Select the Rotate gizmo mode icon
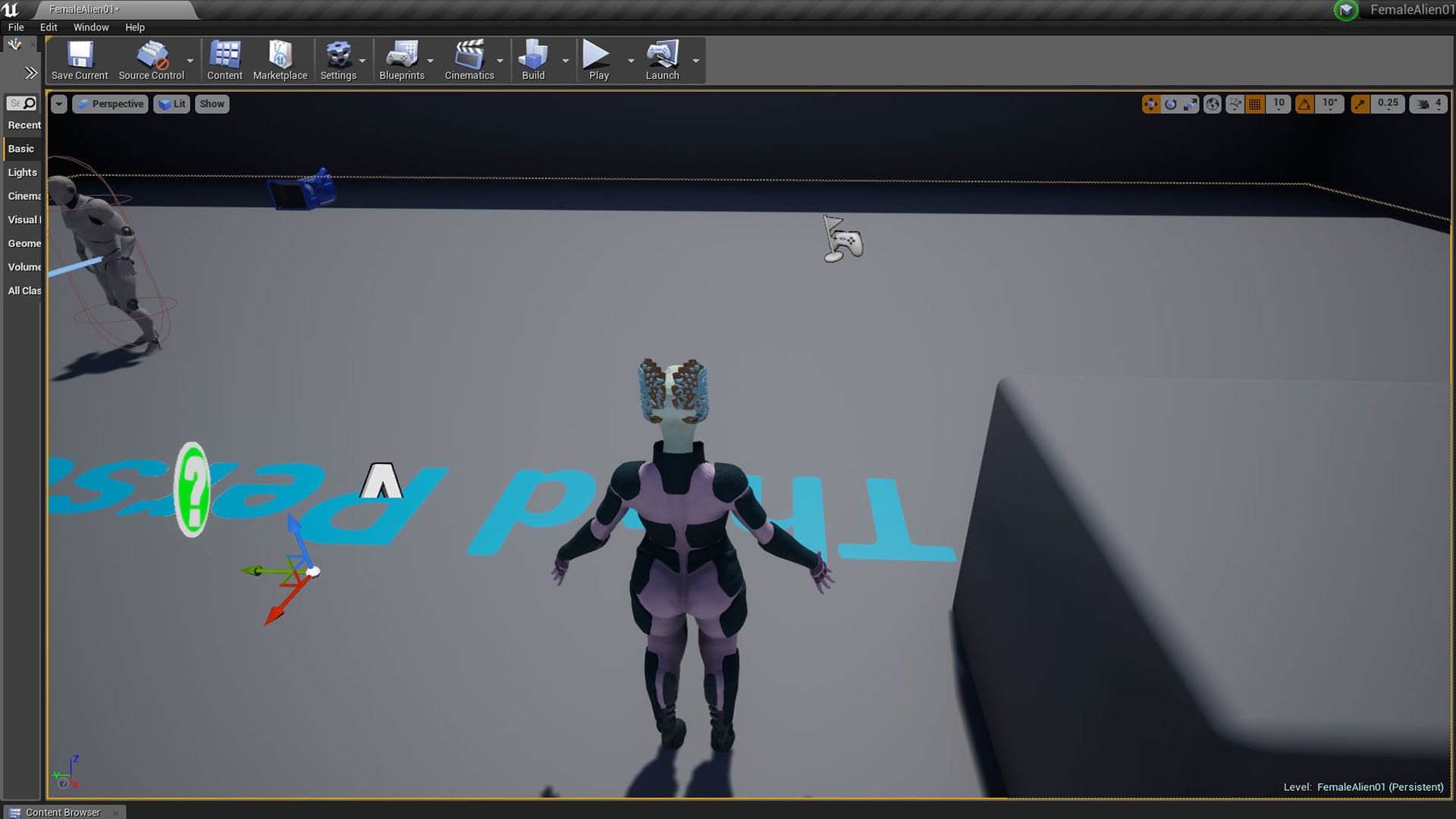This screenshot has width=1456, height=819. (1171, 104)
